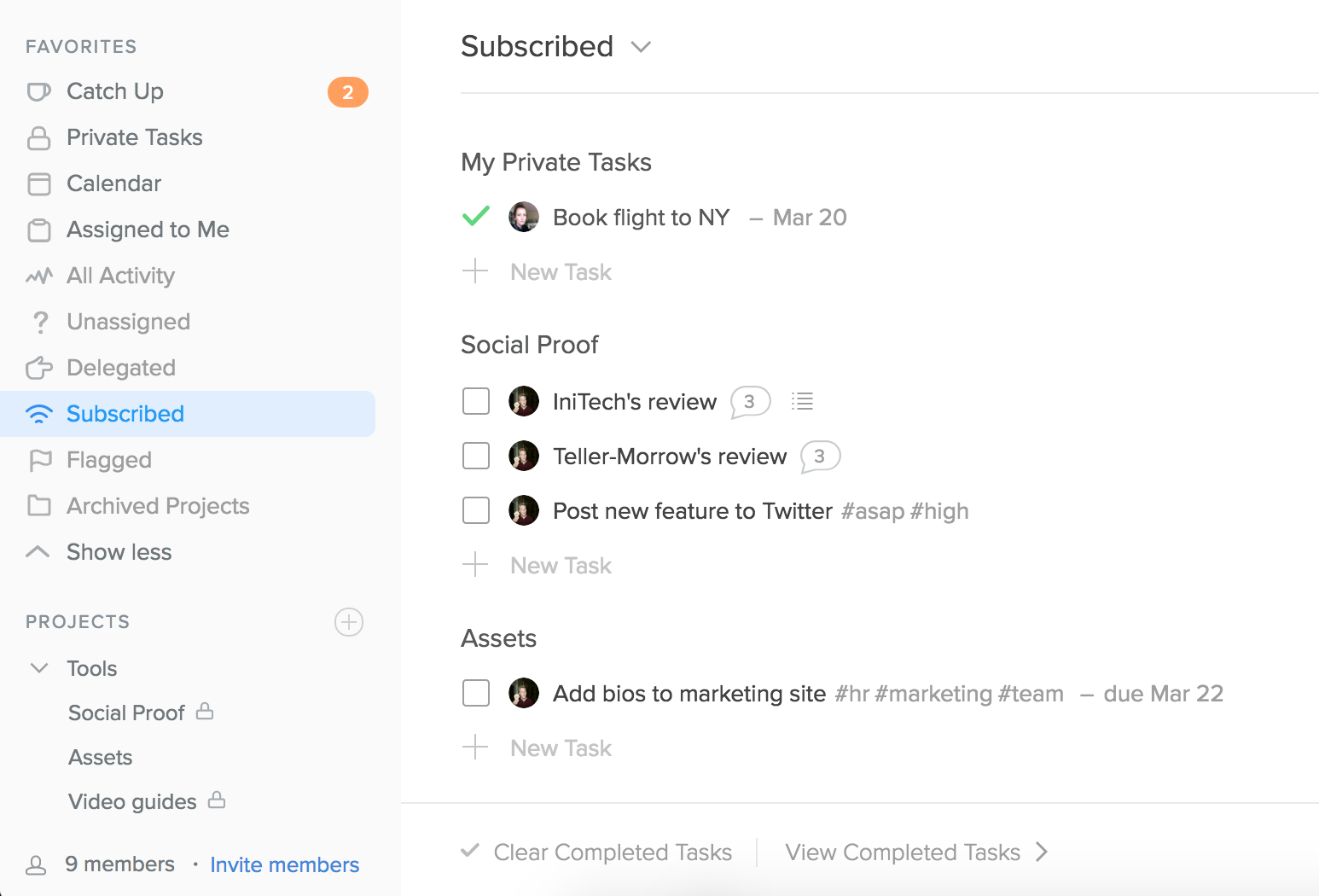Click lock icon next to Video guides
This screenshot has width=1319, height=896.
(x=217, y=800)
